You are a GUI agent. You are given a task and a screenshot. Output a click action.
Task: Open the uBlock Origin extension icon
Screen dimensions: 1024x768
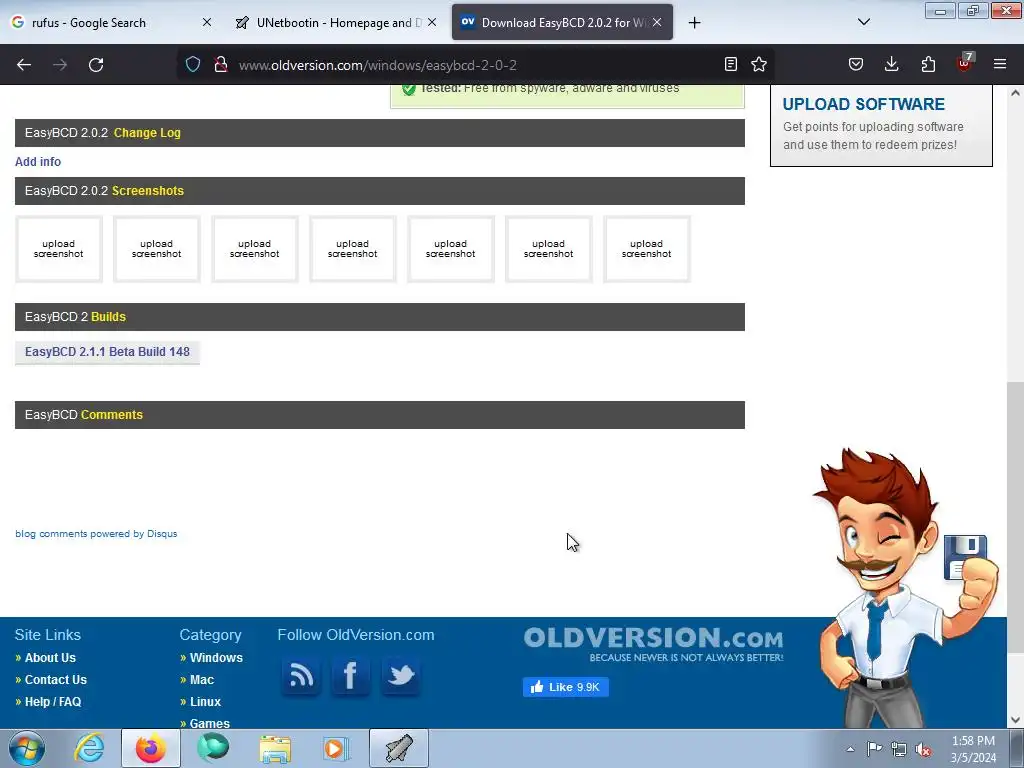coord(965,63)
